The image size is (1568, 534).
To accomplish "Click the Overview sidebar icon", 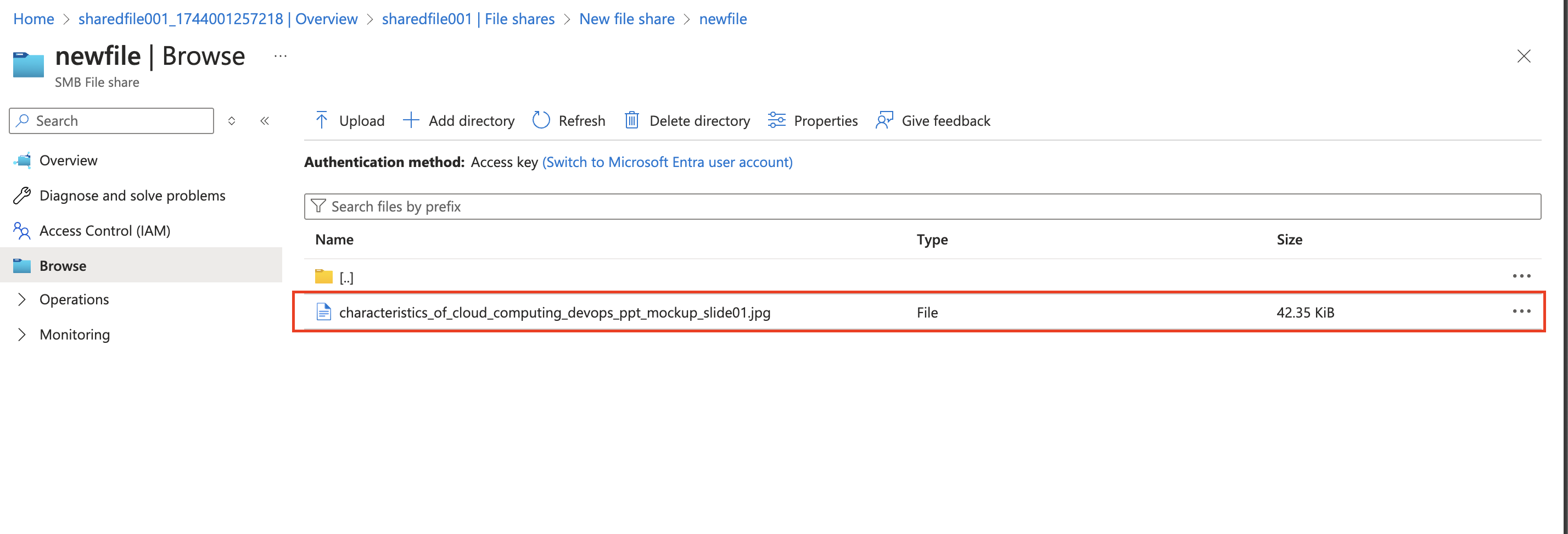I will [22, 160].
